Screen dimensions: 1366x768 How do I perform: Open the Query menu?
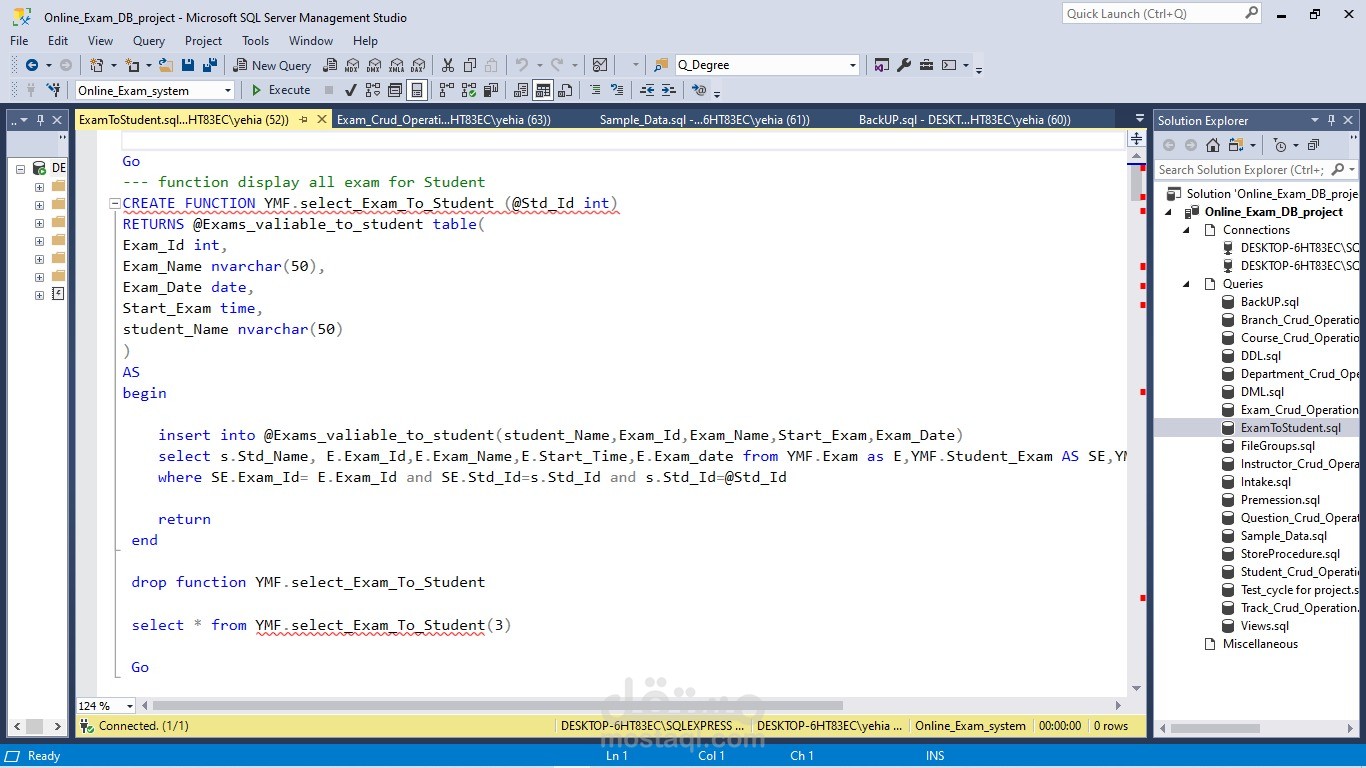[149, 41]
